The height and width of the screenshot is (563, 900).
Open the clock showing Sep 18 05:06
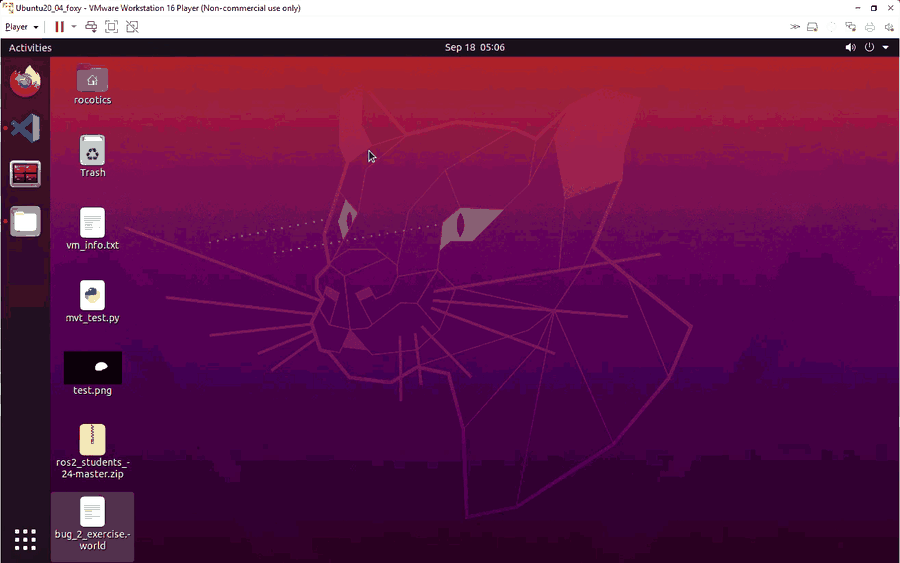pyautogui.click(x=475, y=48)
